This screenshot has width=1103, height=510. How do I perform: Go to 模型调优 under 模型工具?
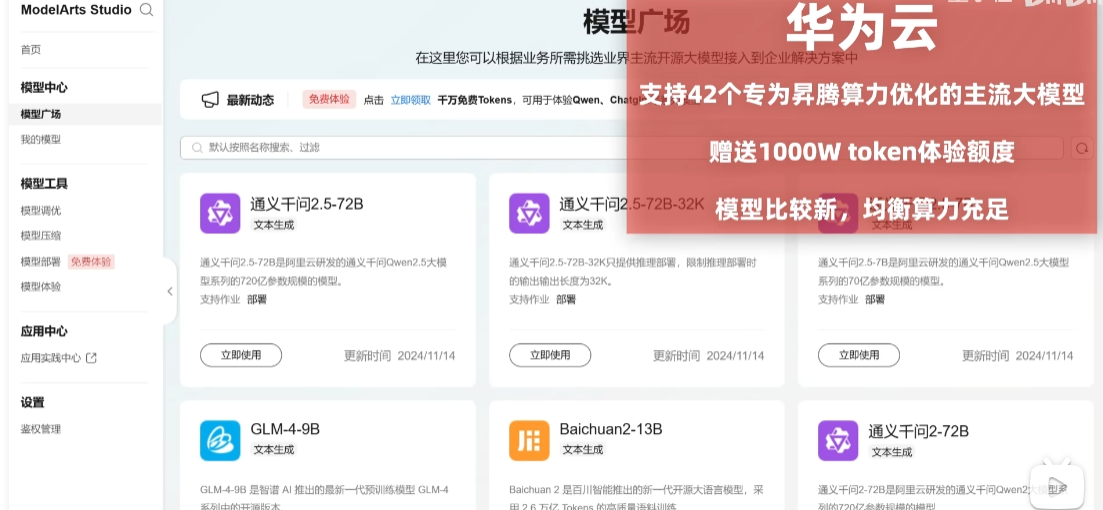click(41, 210)
